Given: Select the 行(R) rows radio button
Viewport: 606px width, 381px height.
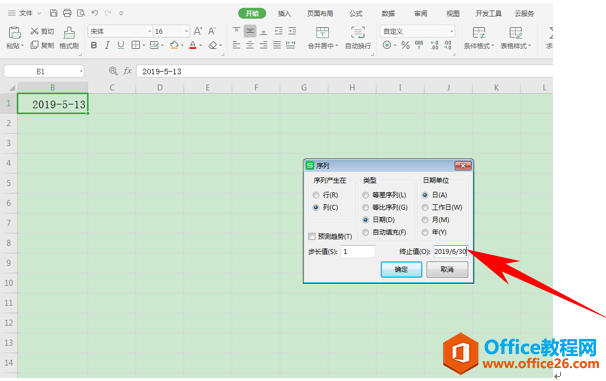Looking at the screenshot, I should click(x=316, y=195).
